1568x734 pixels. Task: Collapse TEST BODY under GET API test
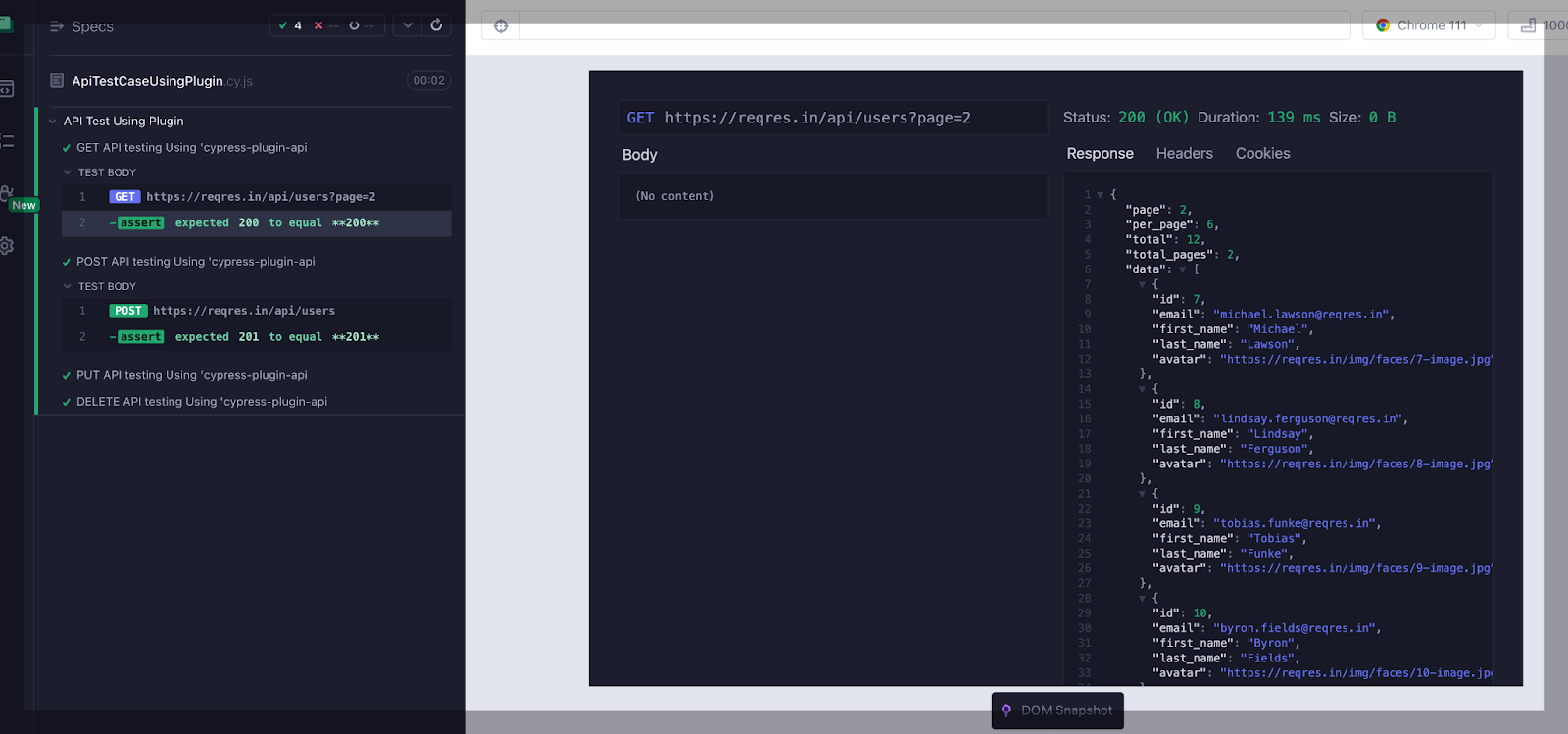(68, 172)
